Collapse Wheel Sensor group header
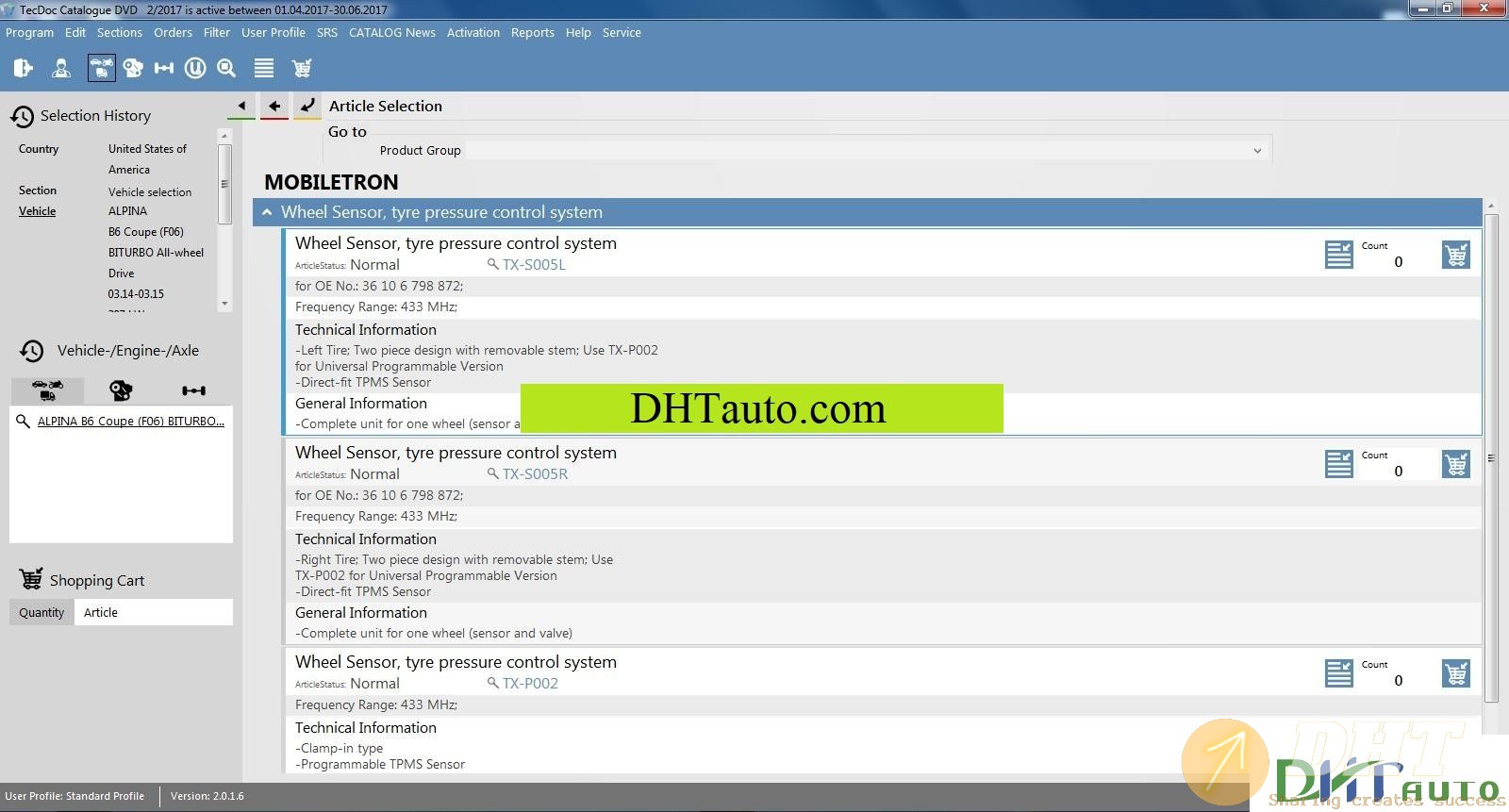 267,212
